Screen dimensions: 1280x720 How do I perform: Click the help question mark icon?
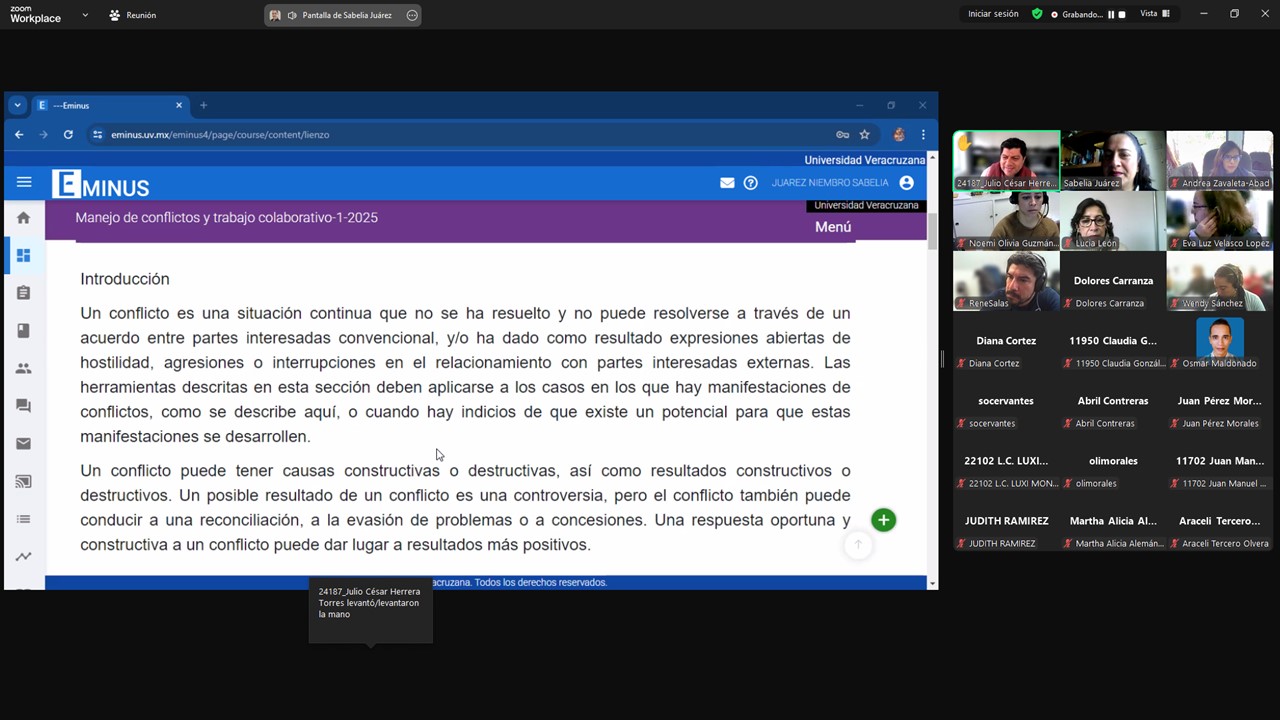(751, 183)
